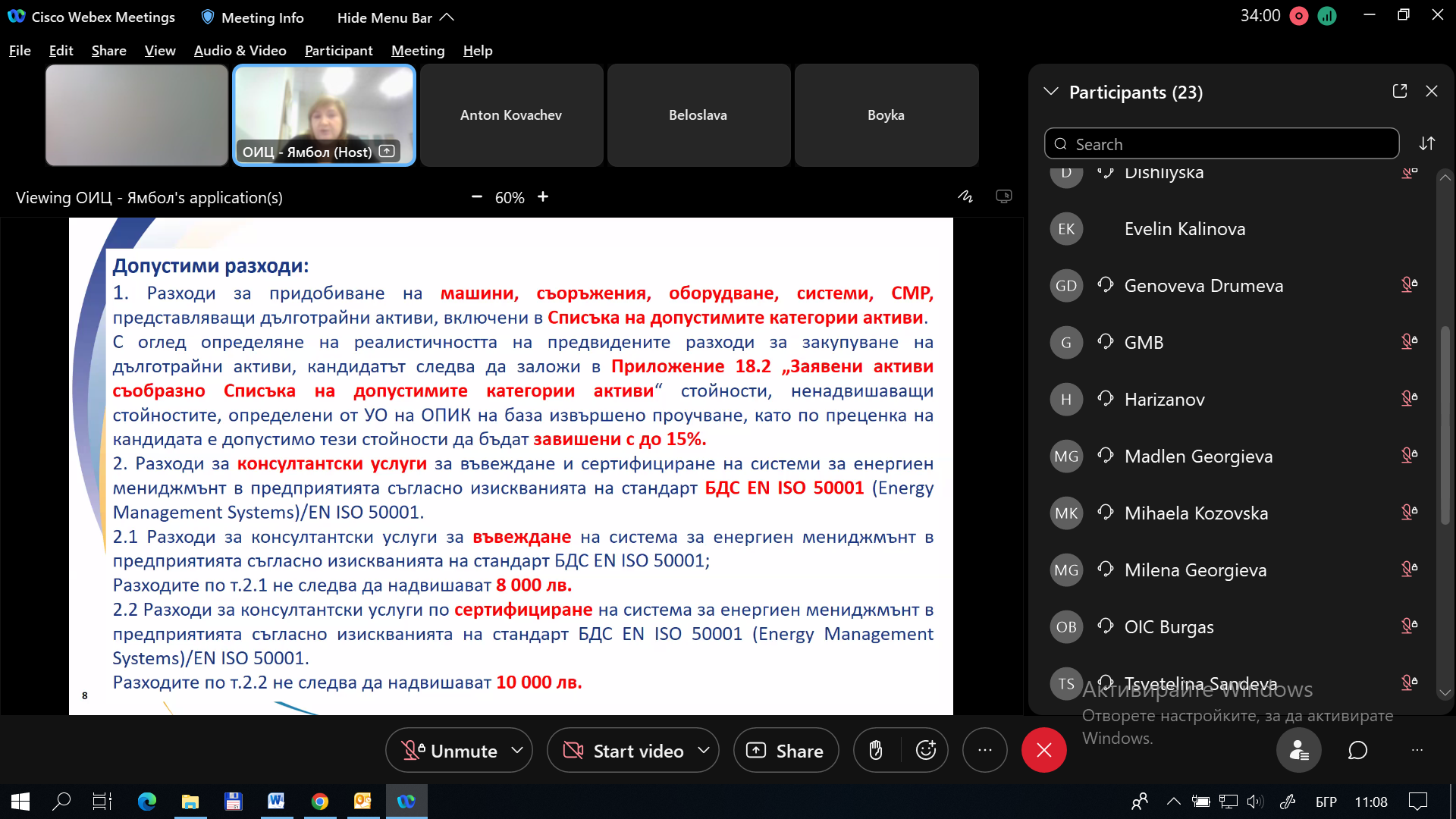
Task: Open more options ellipsis button
Action: [x=985, y=750]
